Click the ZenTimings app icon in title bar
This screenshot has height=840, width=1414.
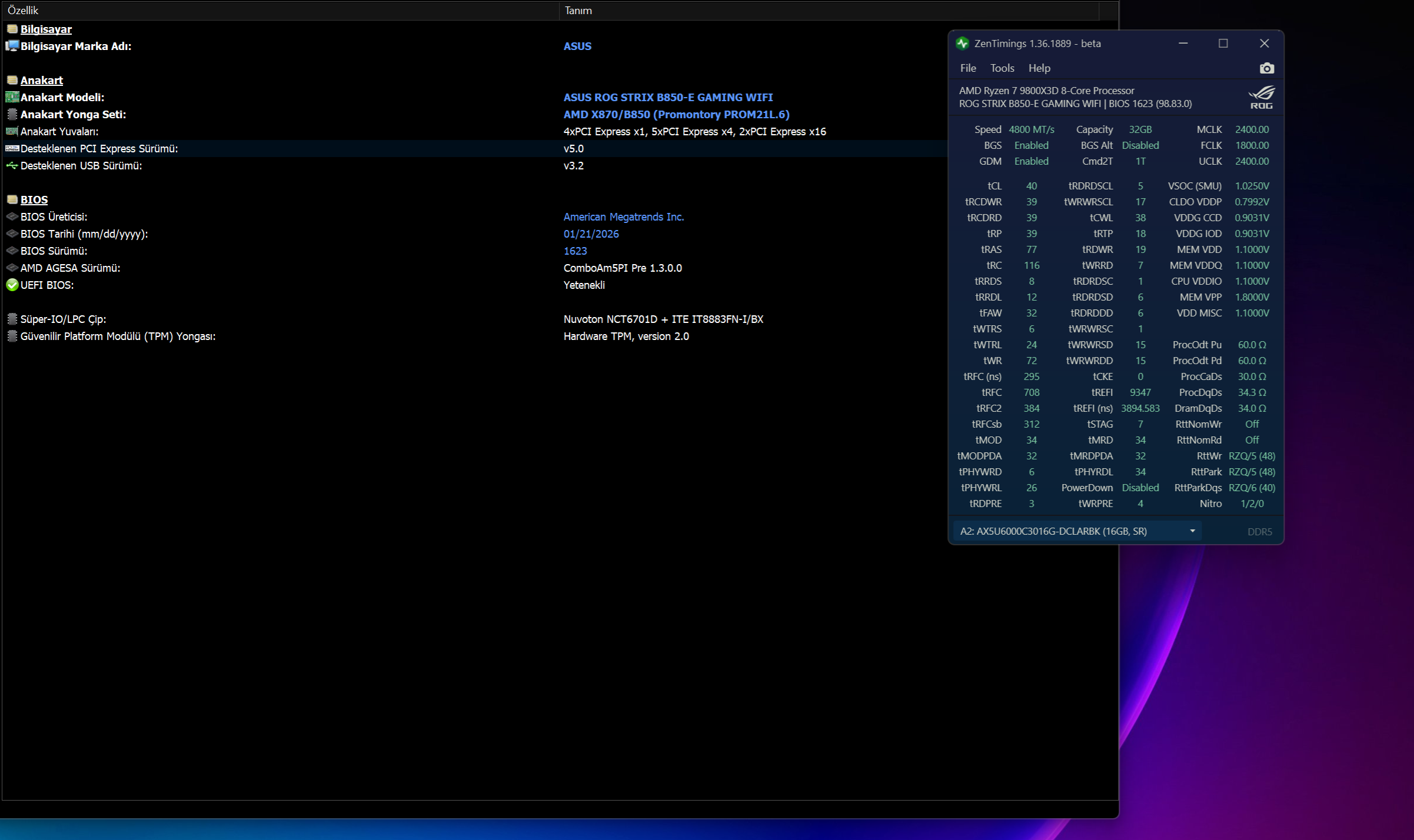click(x=963, y=44)
